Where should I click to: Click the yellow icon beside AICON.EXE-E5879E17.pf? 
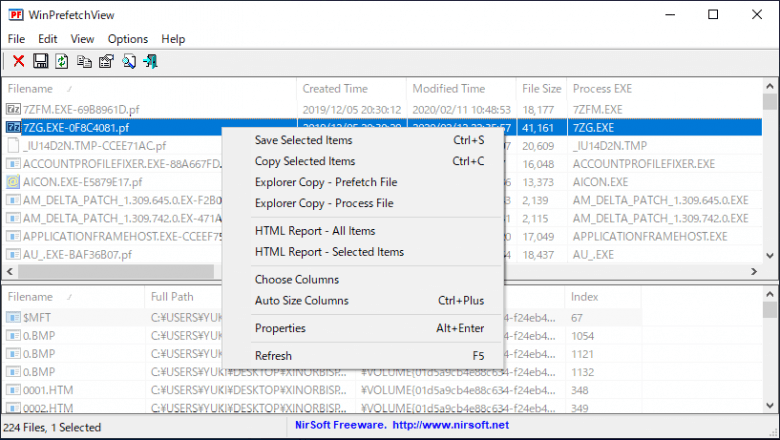coord(13,182)
